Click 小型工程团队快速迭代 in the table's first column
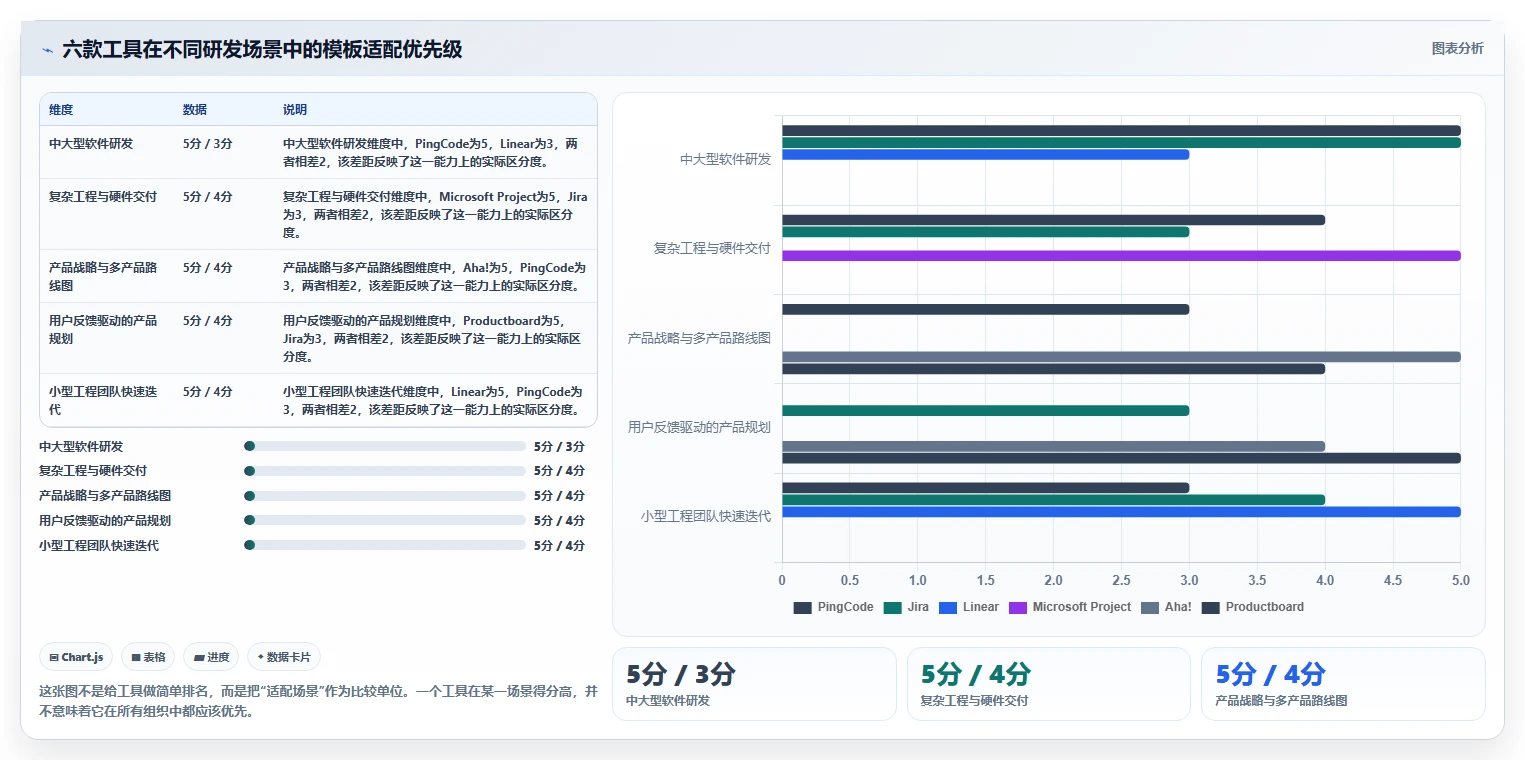The height and width of the screenshot is (760, 1525). [x=103, y=401]
